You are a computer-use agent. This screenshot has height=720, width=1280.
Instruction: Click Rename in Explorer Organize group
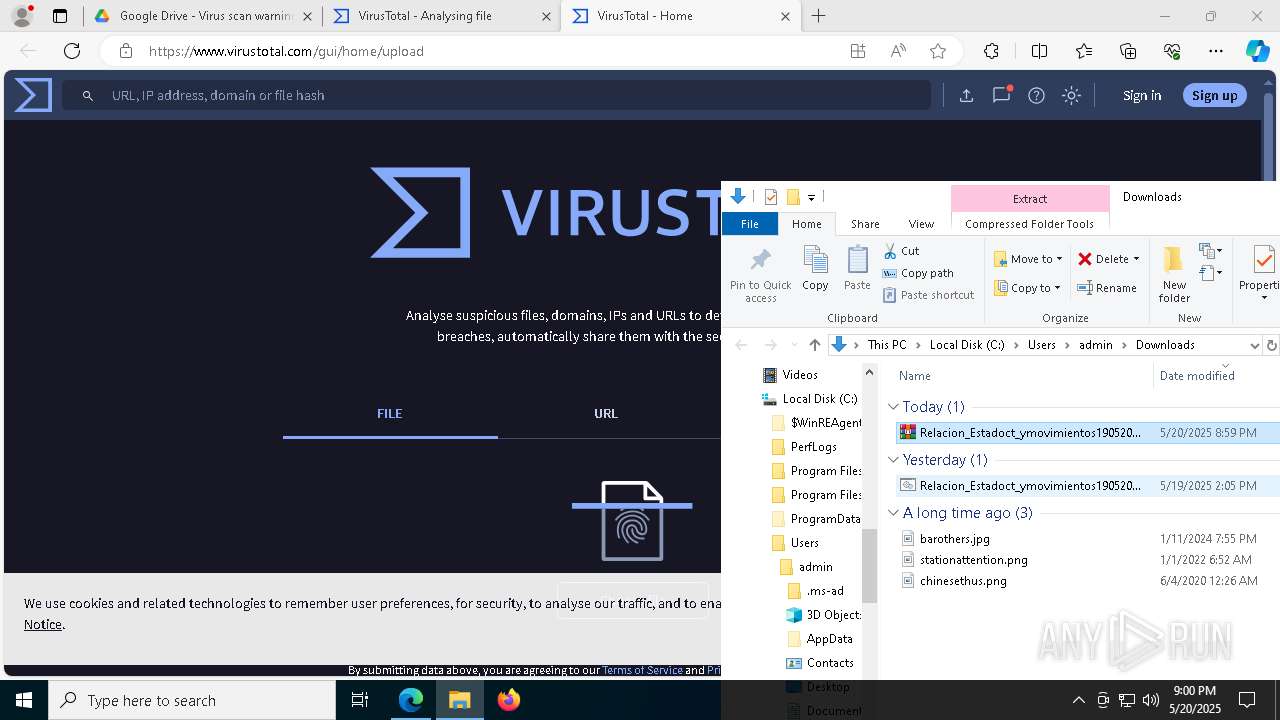pyautogui.click(x=1107, y=288)
